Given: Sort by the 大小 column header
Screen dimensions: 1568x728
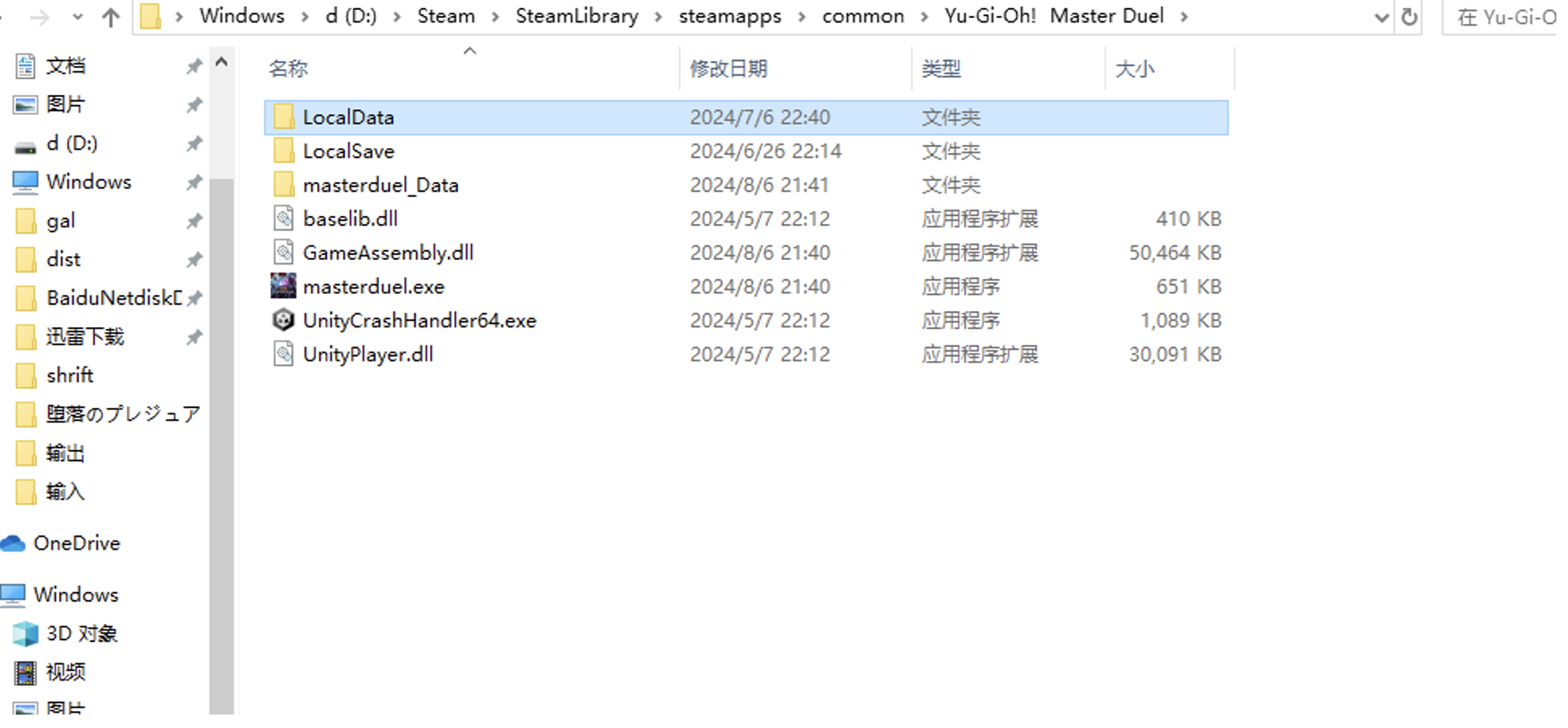Looking at the screenshot, I should point(1134,68).
